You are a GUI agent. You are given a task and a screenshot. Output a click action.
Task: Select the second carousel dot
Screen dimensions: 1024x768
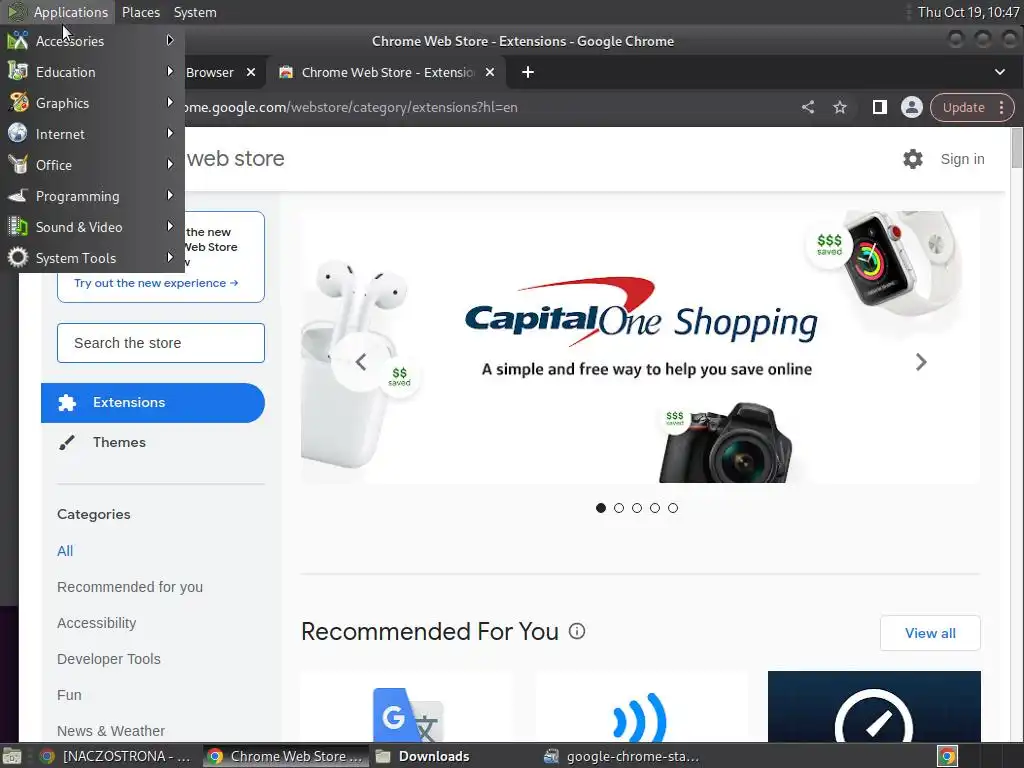(618, 507)
